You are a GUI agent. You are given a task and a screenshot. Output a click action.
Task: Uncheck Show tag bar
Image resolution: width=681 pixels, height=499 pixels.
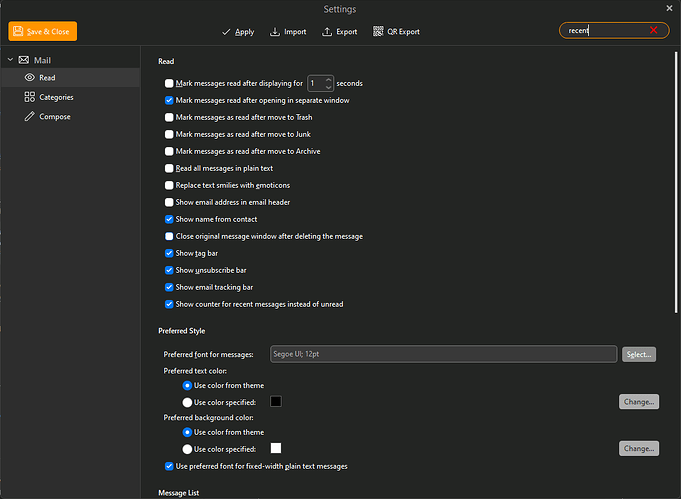click(169, 253)
